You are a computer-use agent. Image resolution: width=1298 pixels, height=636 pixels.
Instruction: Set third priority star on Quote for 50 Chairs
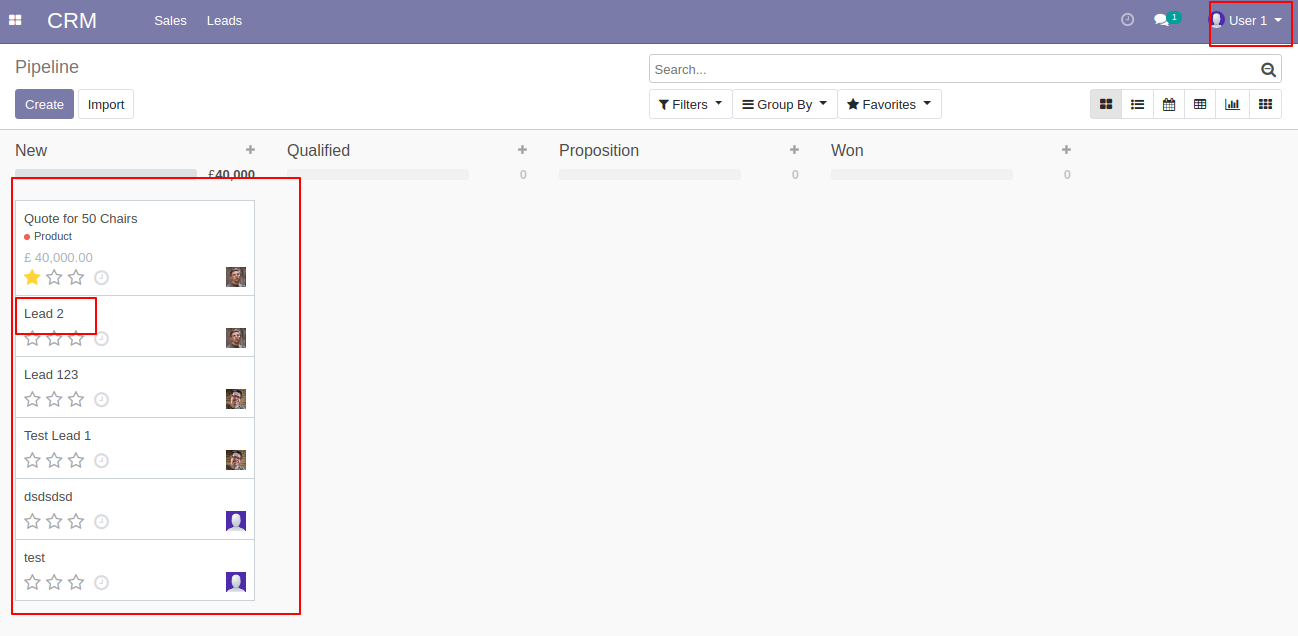pyautogui.click(x=76, y=277)
